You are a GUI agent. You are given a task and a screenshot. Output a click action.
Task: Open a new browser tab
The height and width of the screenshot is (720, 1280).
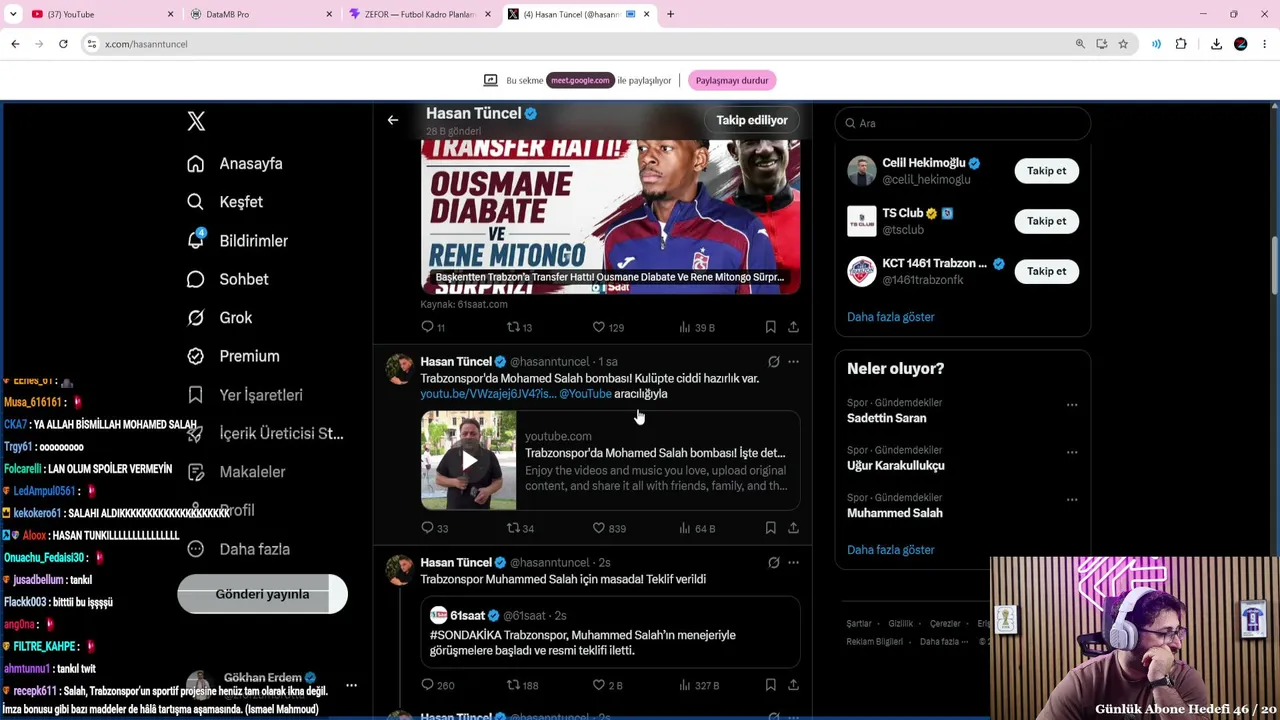click(670, 14)
